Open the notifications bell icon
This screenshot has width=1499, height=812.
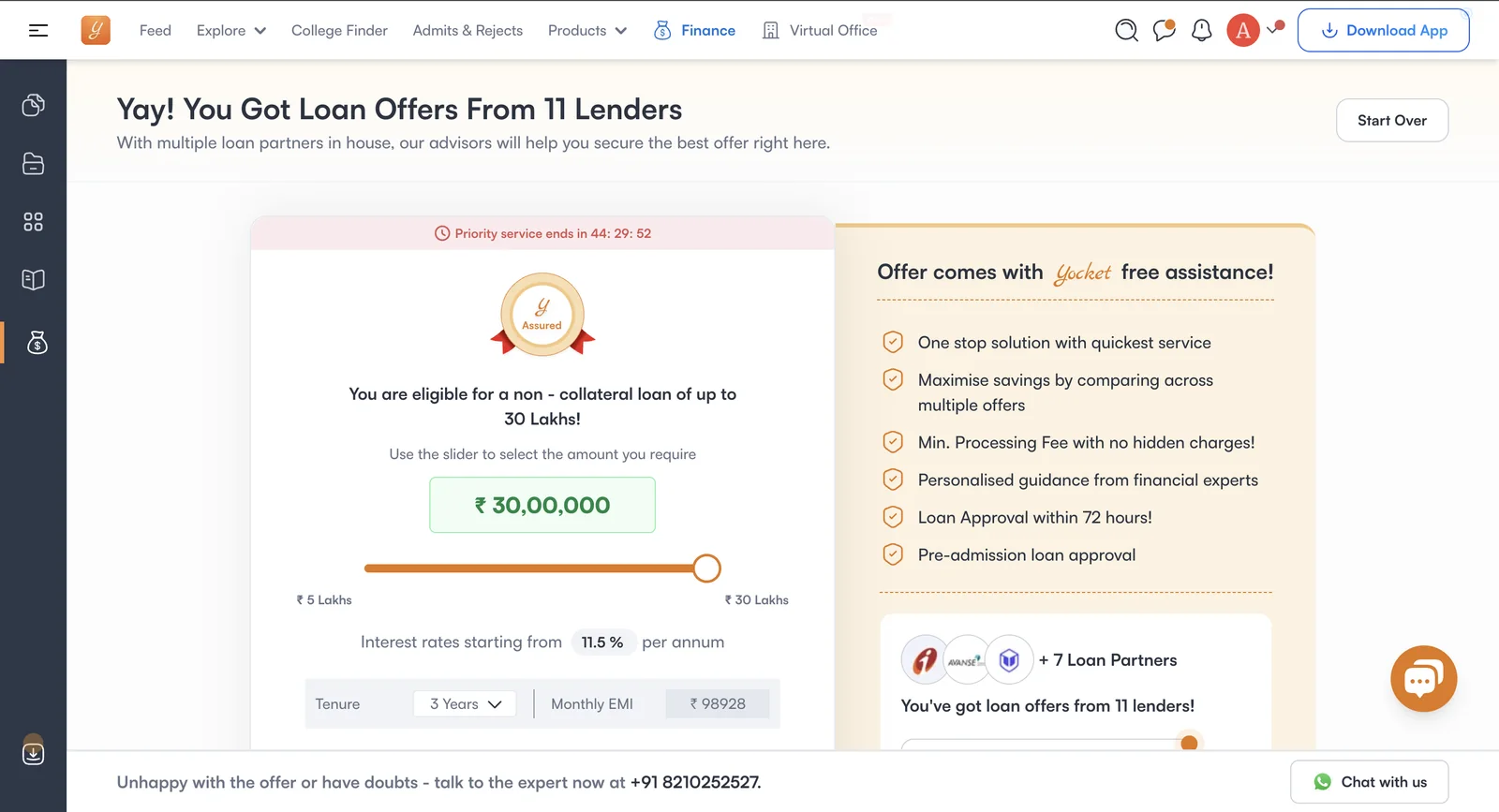click(1201, 31)
